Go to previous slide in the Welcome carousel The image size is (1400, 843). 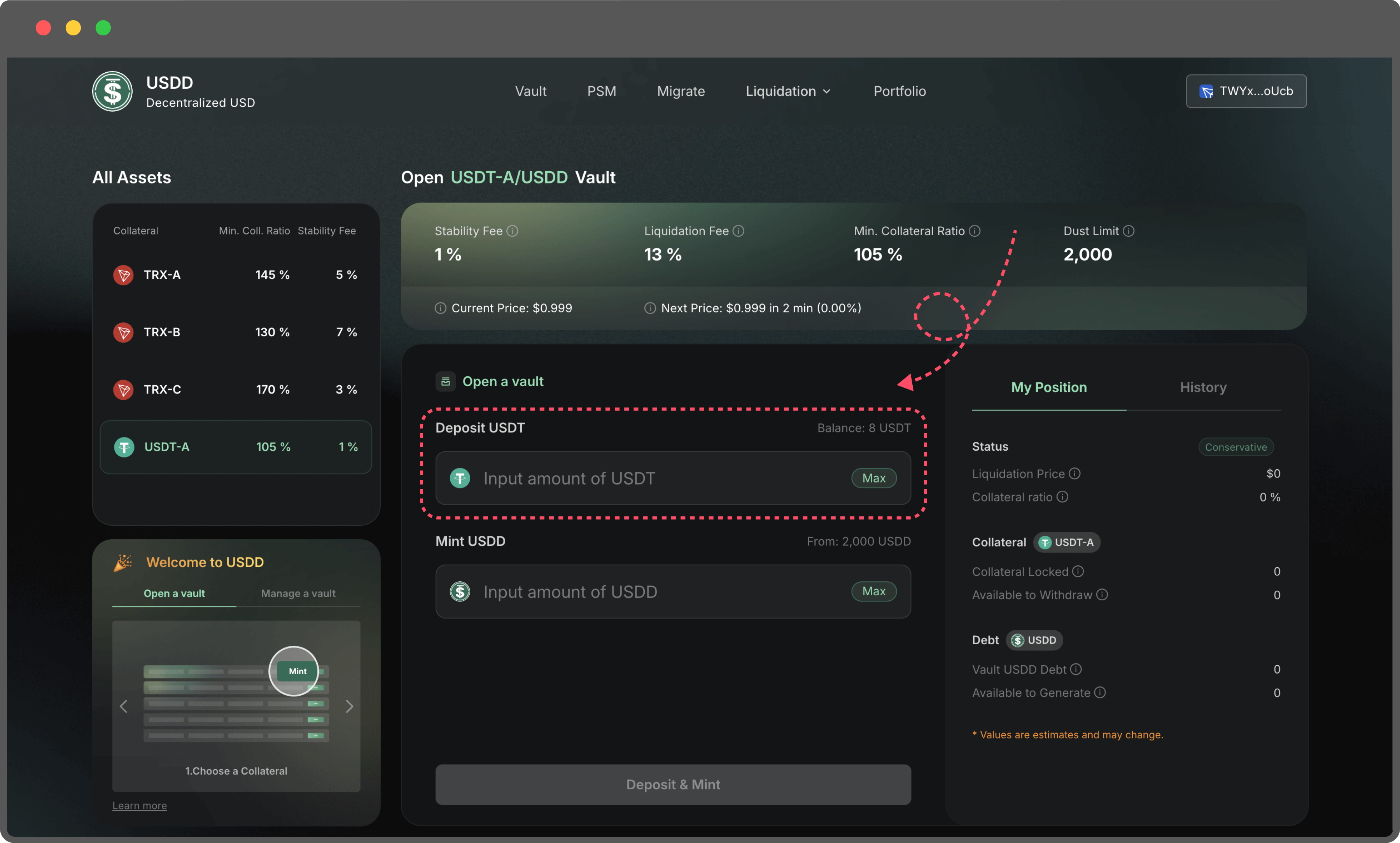click(x=124, y=707)
